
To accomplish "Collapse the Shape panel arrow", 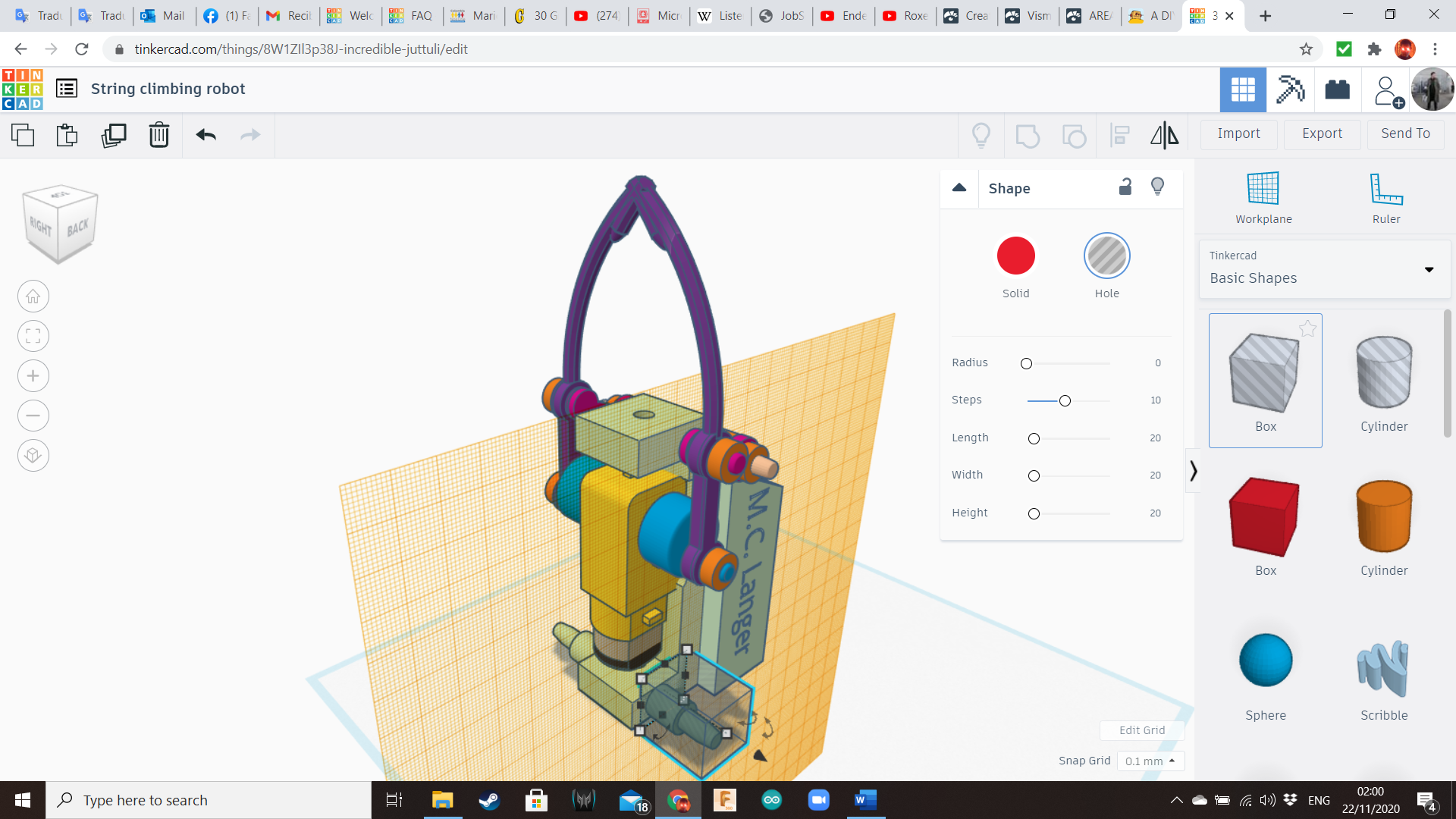I will point(959,187).
